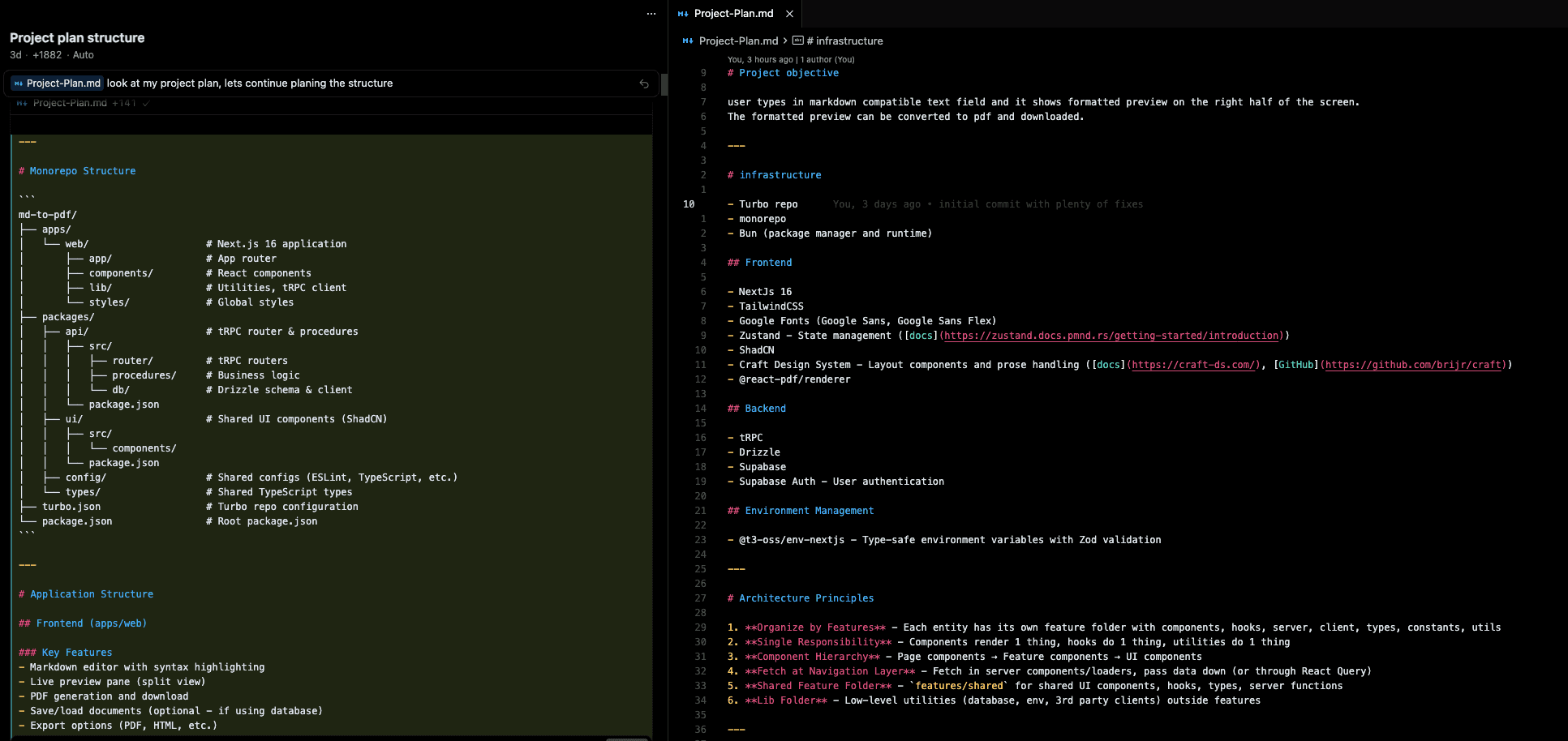This screenshot has height=741, width=1568.
Task: Open the craft-ds.com docs link
Action: pyautogui.click(x=1194, y=365)
